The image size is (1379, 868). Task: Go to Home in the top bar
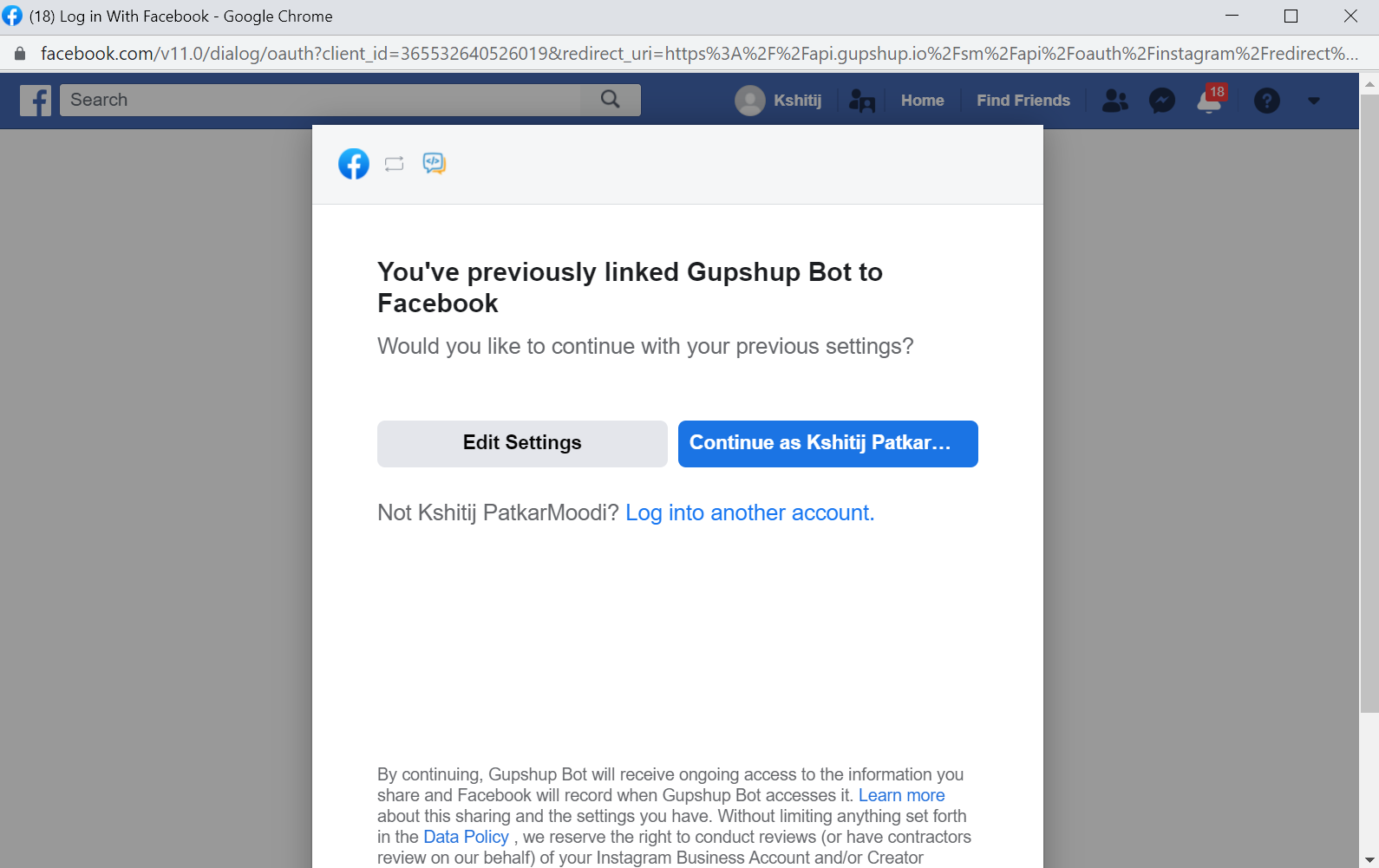tap(922, 101)
